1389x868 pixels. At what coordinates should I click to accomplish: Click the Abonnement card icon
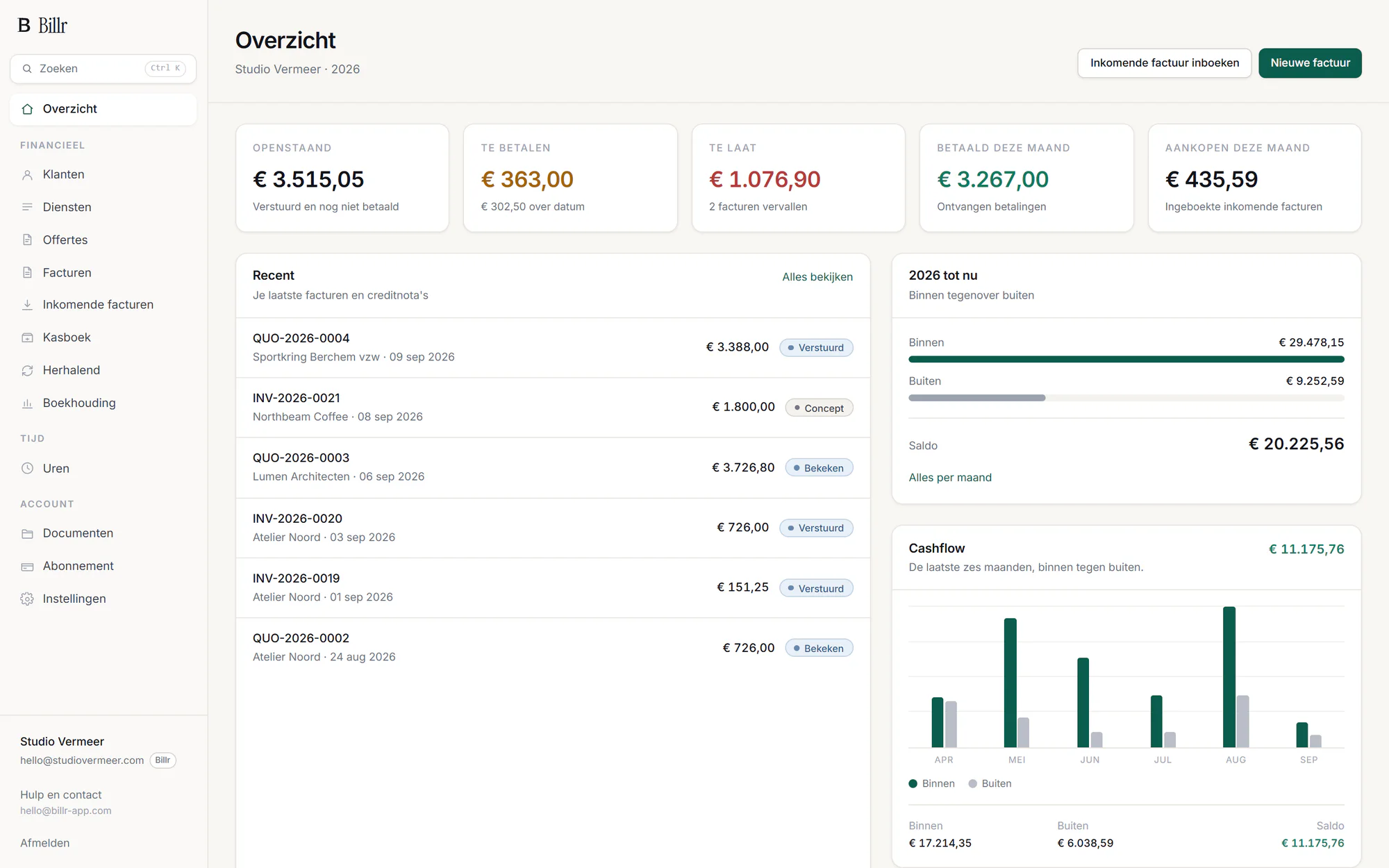coord(27,567)
